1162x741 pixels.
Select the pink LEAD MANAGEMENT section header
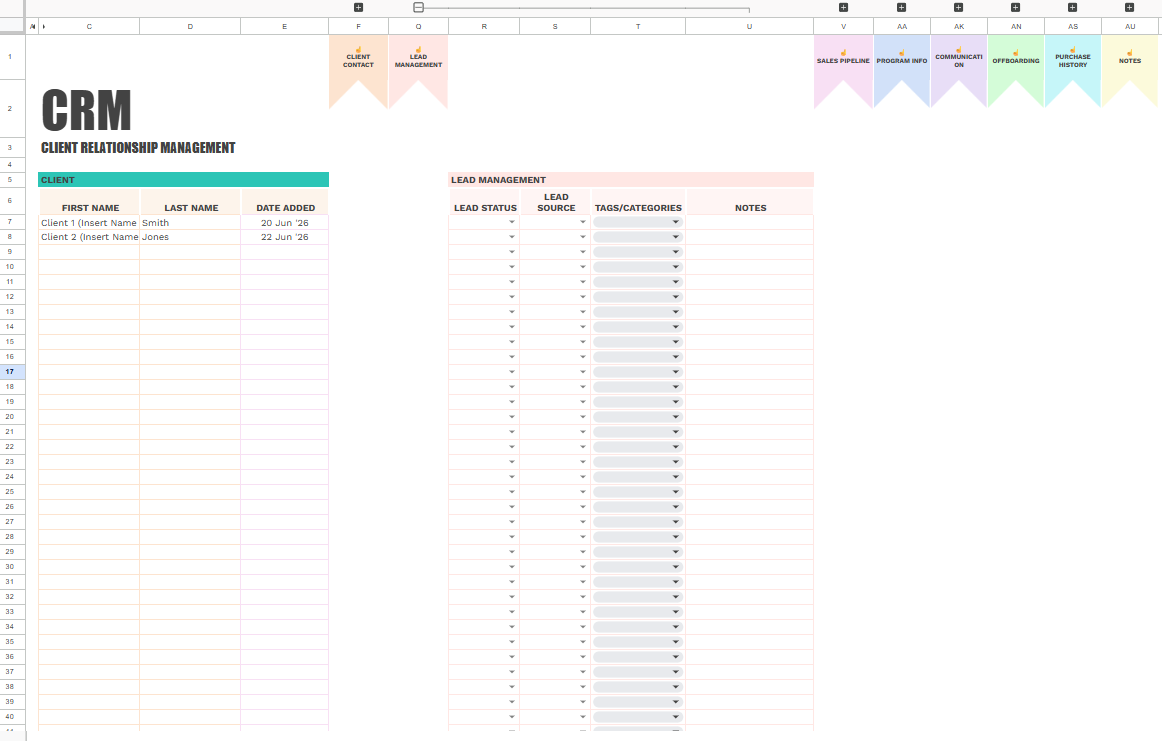[x=631, y=179]
